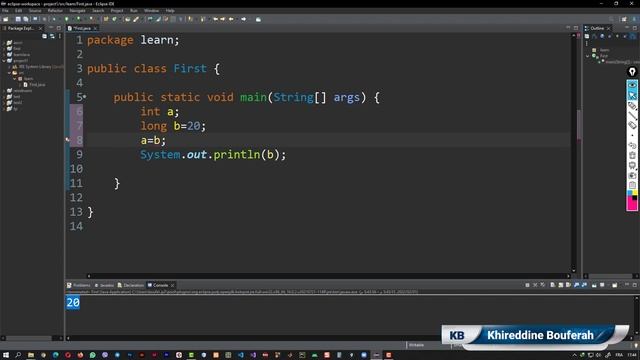Click the New toolbar icon
640x360 pixels.
click(x=5, y=19)
